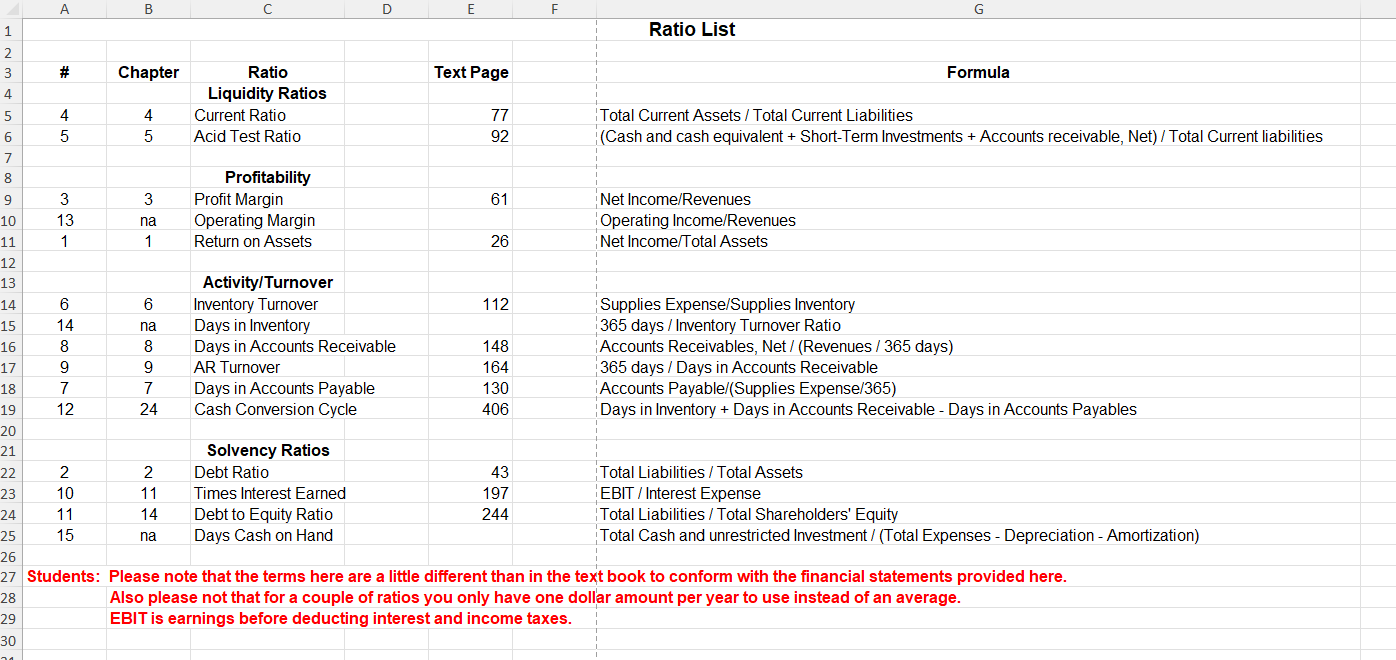This screenshot has height=660, width=1396.
Task: Click the Liquidity Ratios heading cell
Action: click(x=267, y=93)
